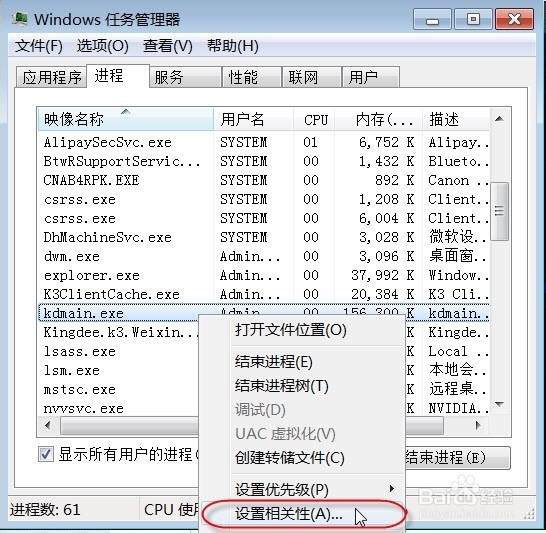
Task: Choose 设置相关性(A)... in the context menu
Action: 303,514
